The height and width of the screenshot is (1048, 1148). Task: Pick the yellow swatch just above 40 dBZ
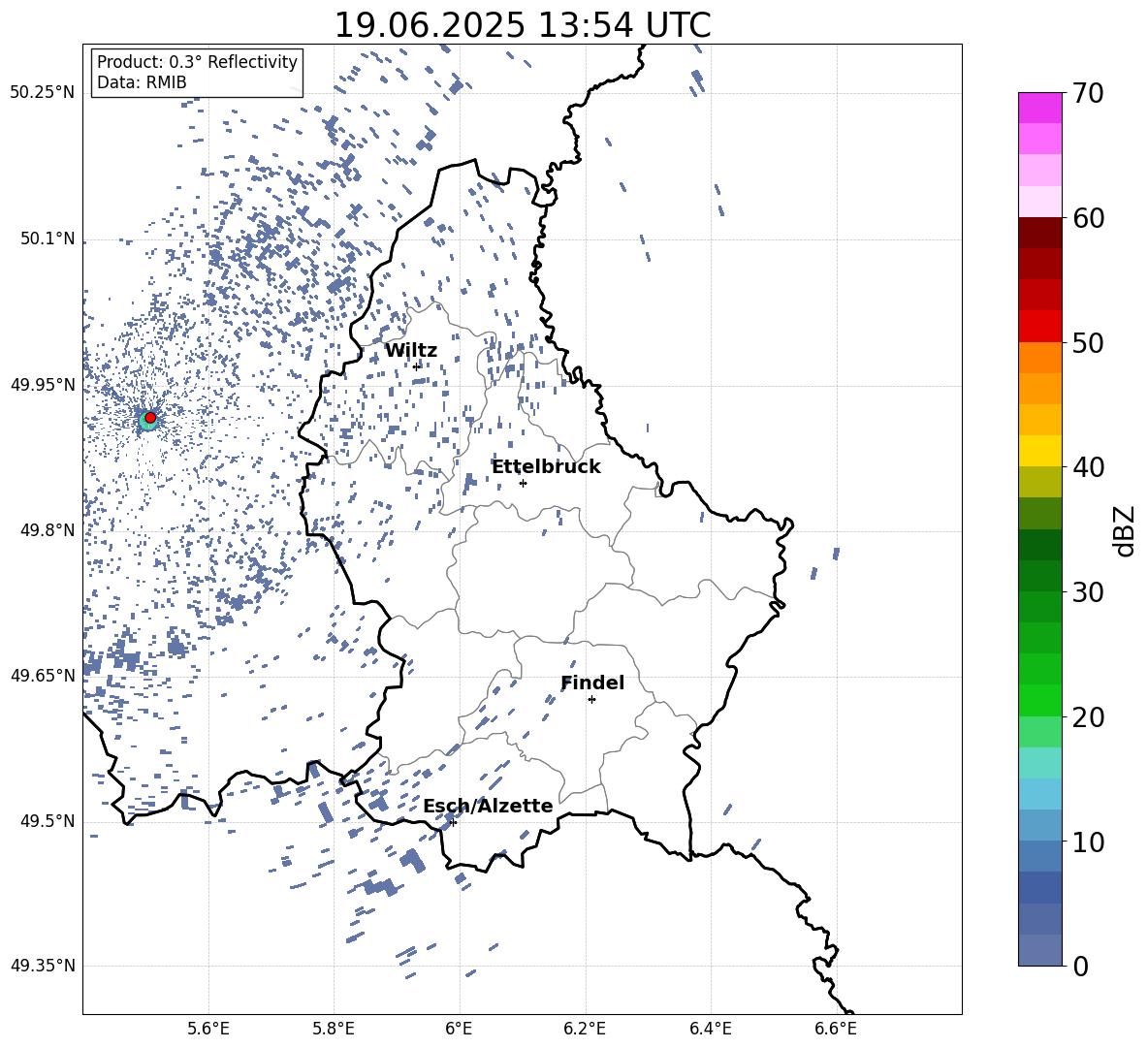(x=1040, y=451)
